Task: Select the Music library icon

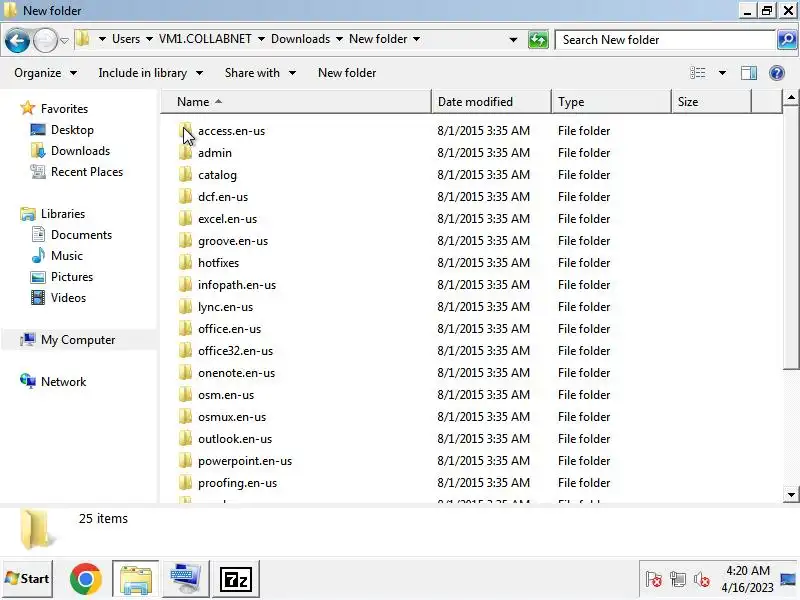Action: coord(38,256)
